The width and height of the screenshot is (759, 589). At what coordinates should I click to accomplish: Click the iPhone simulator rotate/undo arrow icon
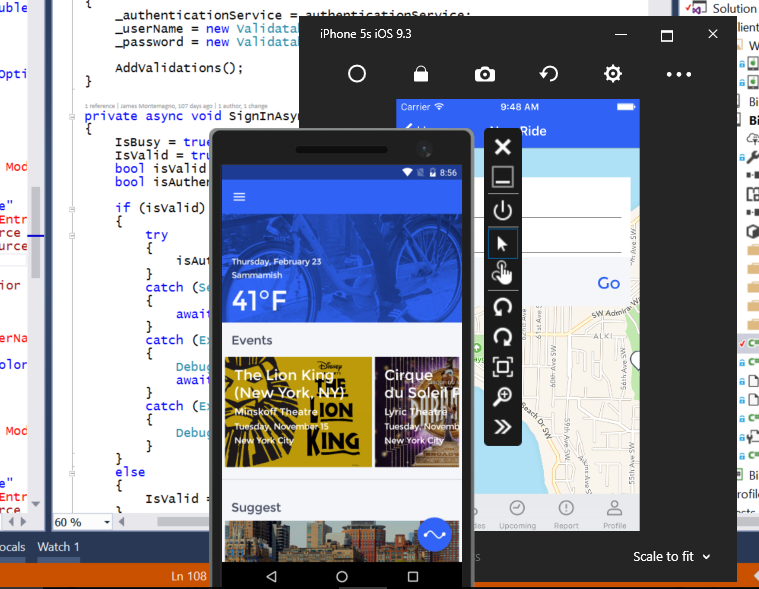coord(549,74)
